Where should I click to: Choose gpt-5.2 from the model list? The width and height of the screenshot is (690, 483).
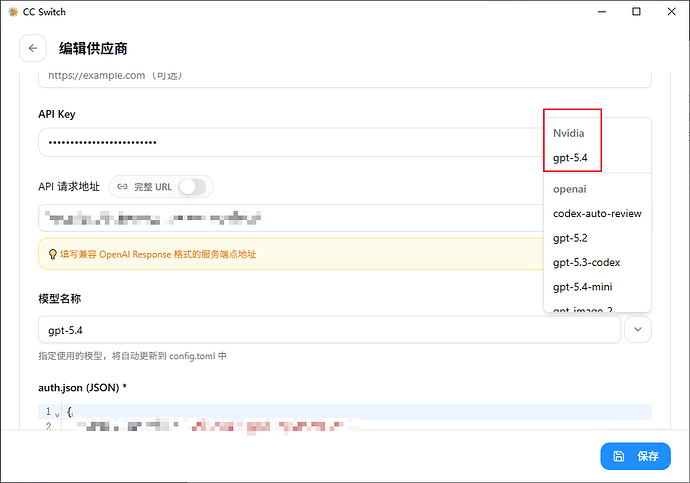[597, 238]
